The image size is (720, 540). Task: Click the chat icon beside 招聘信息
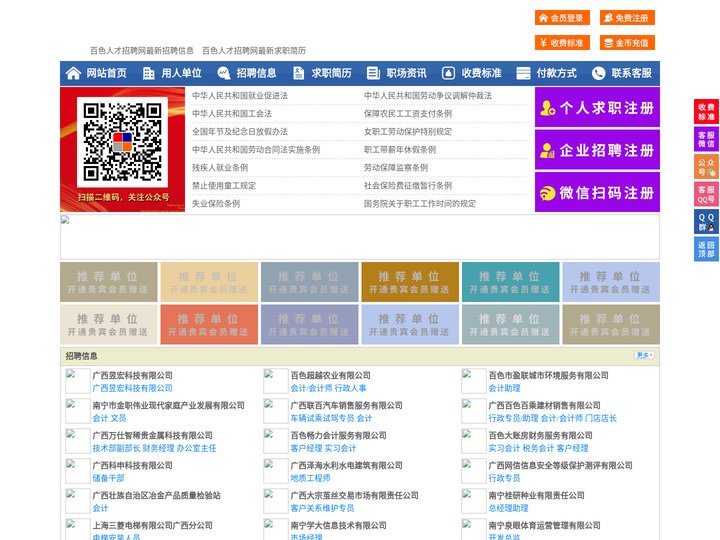[224, 73]
